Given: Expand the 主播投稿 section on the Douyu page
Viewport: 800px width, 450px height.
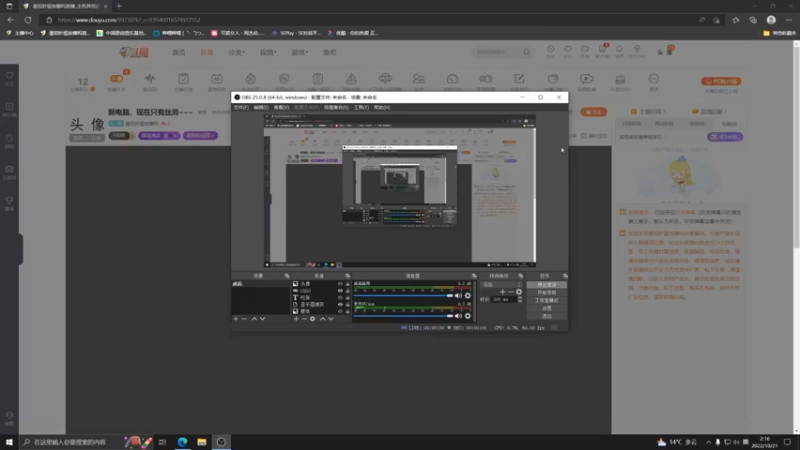Looking at the screenshot, I should [x=648, y=111].
